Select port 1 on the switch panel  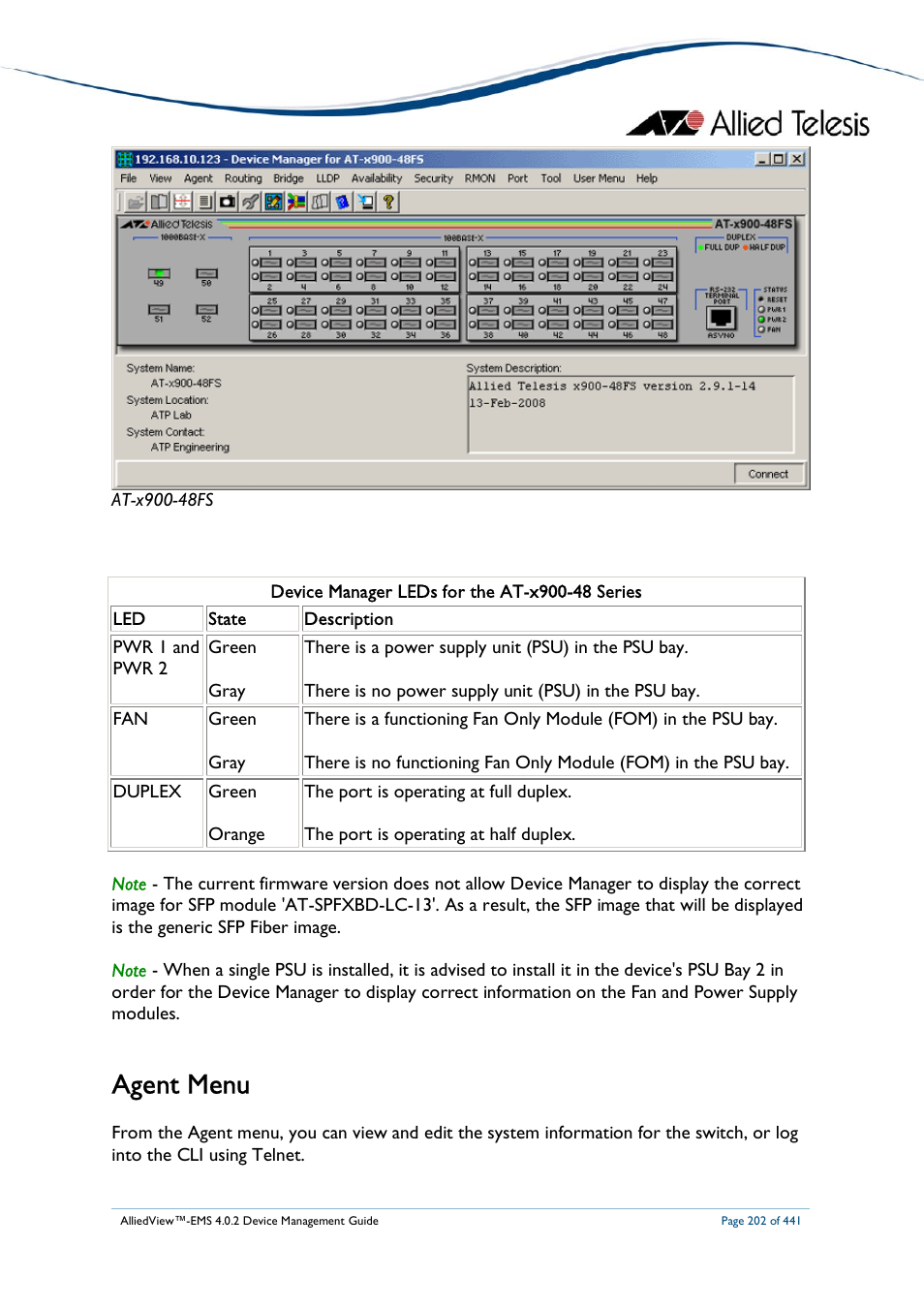coord(269,262)
